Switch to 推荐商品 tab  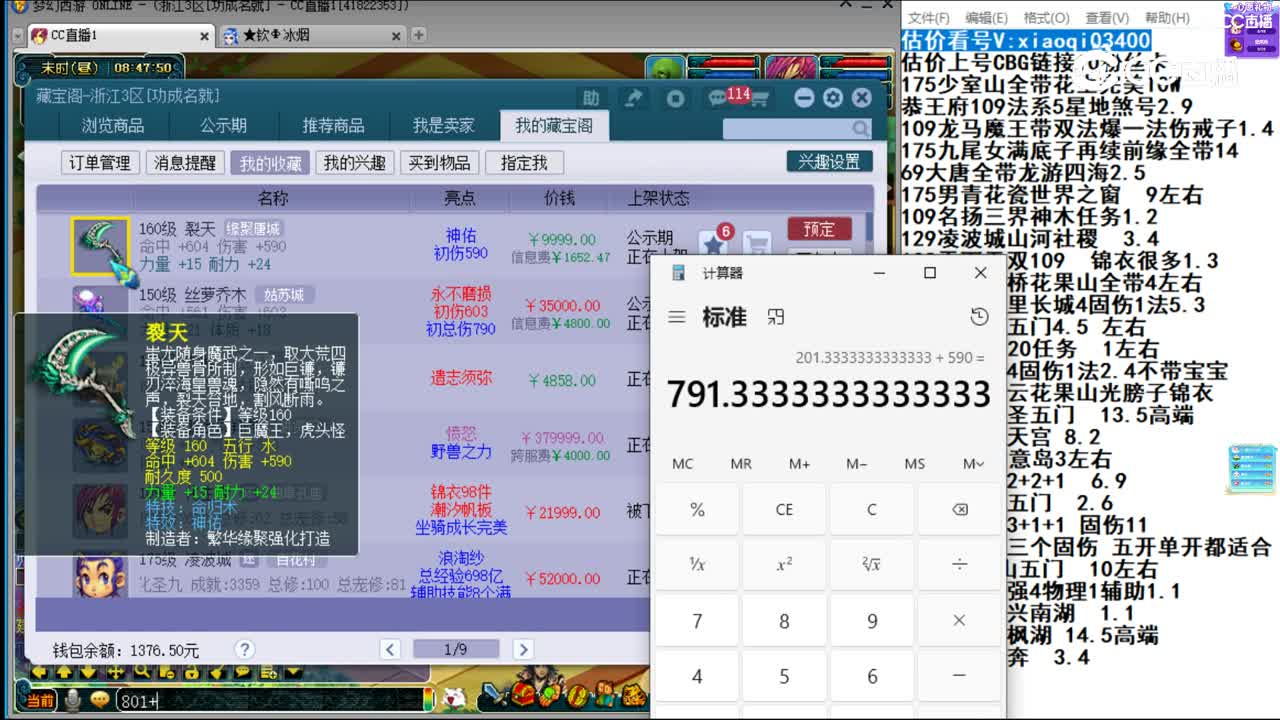[333, 126]
